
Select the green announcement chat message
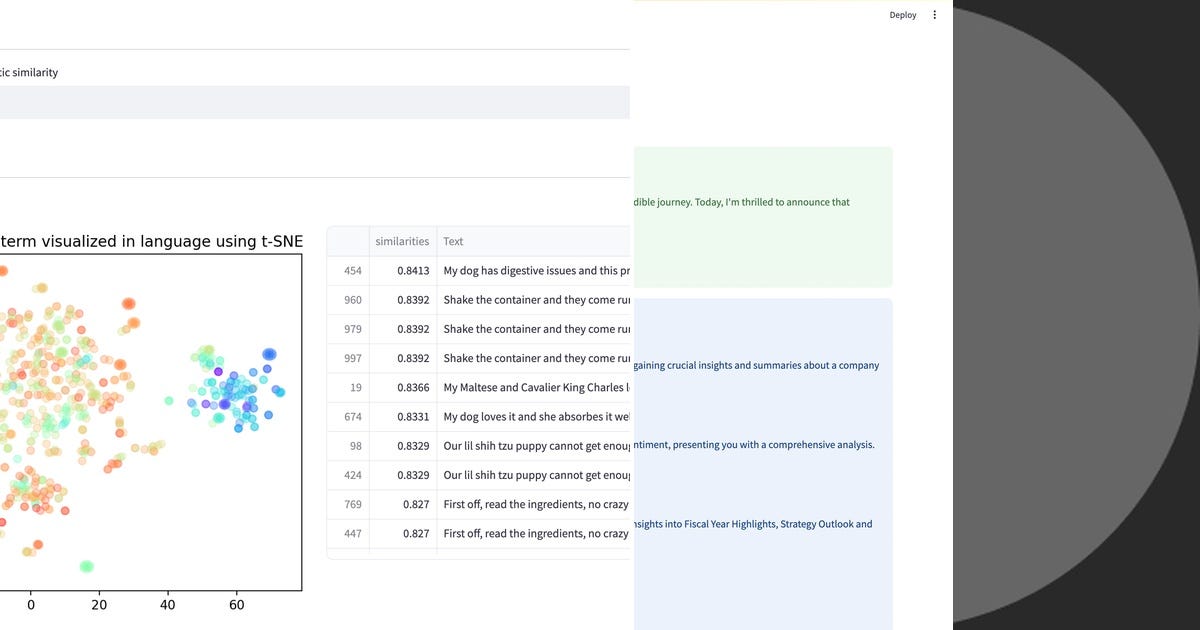click(760, 215)
